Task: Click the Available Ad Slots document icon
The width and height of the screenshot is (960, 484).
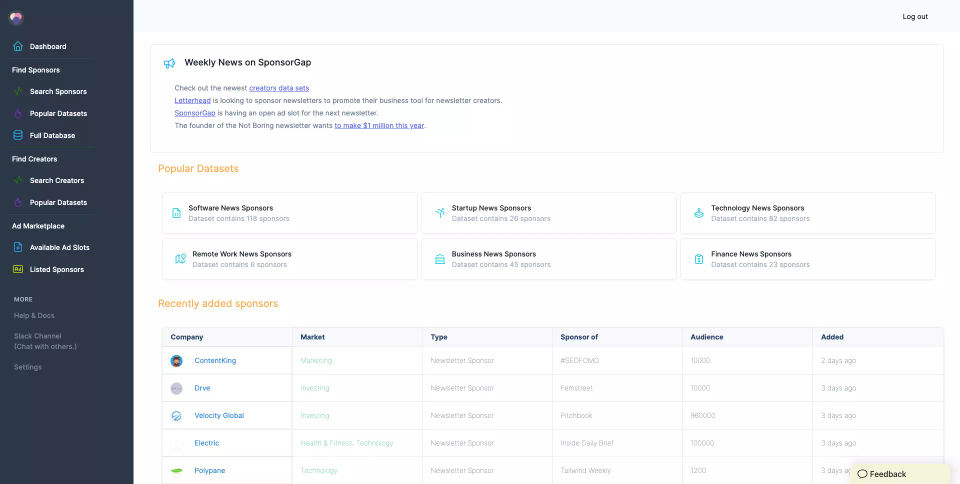Action: 18,248
